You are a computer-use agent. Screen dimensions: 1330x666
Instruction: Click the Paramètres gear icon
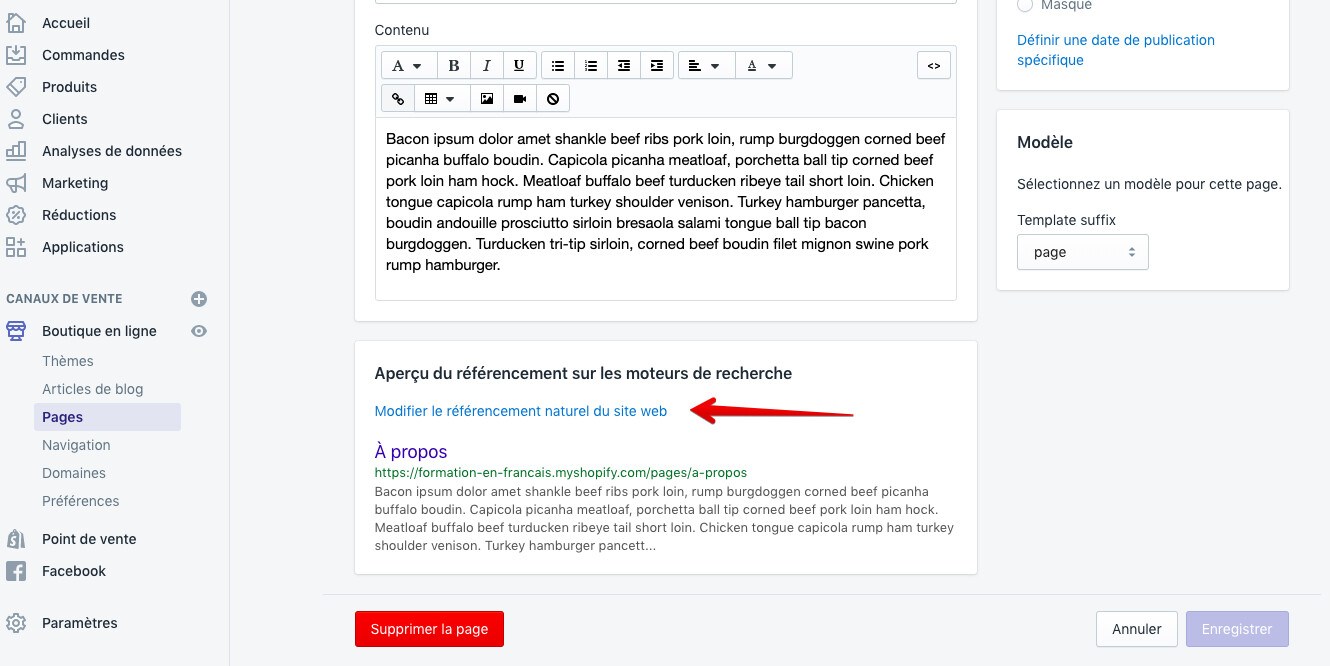[16, 623]
